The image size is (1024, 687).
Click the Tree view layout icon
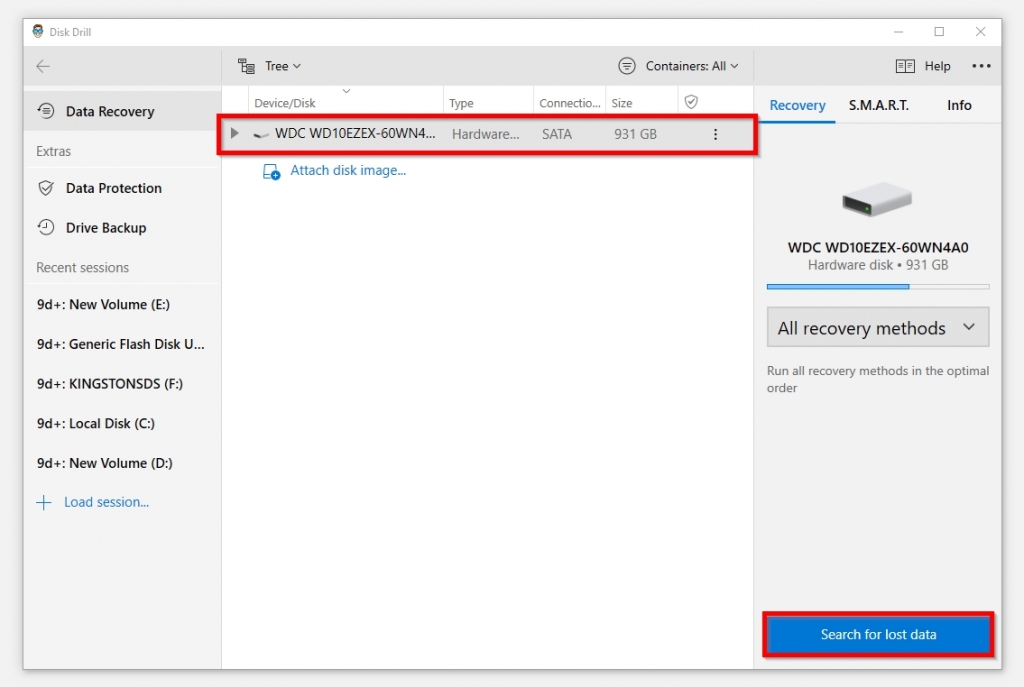(246, 65)
